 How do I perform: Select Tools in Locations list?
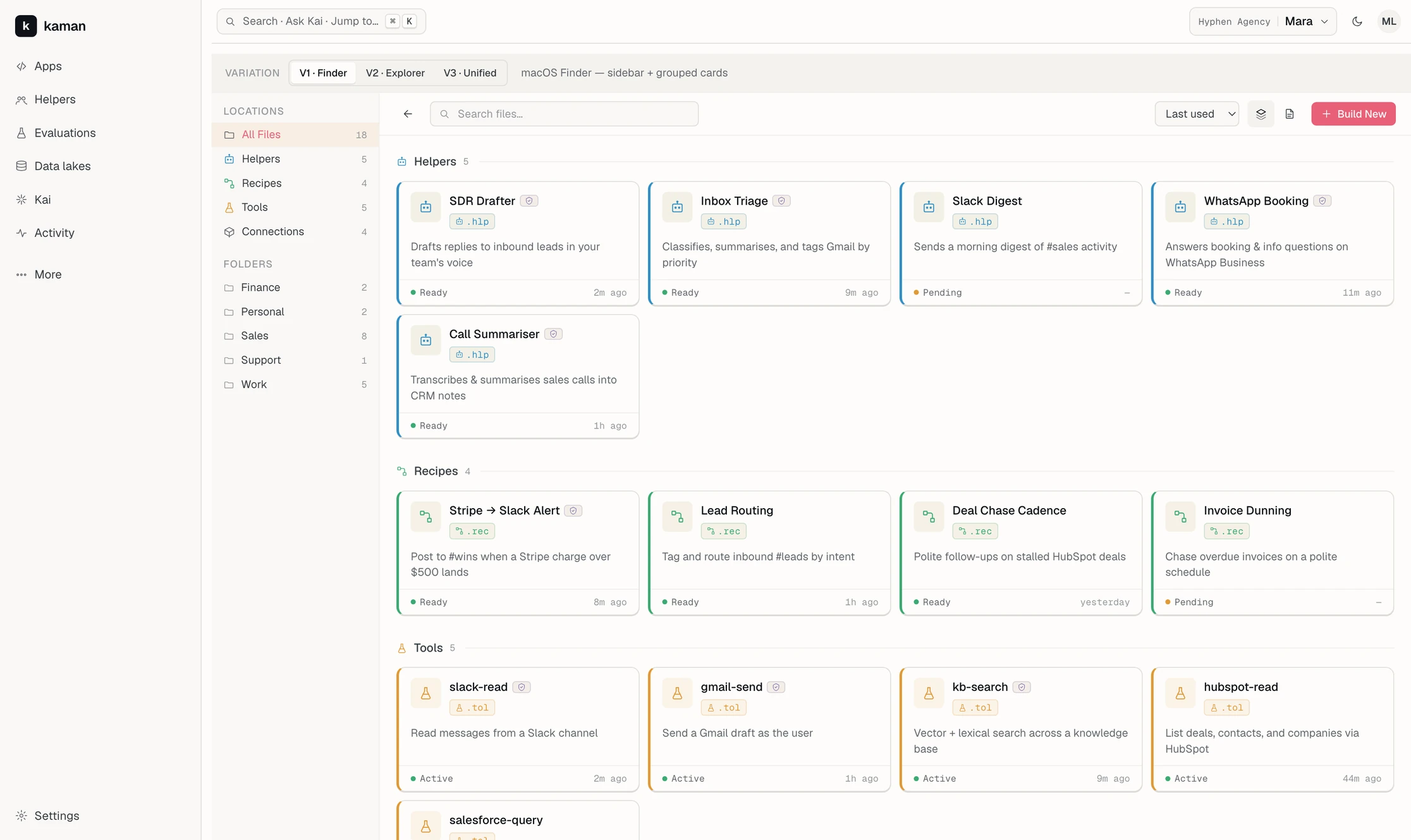tap(295, 207)
